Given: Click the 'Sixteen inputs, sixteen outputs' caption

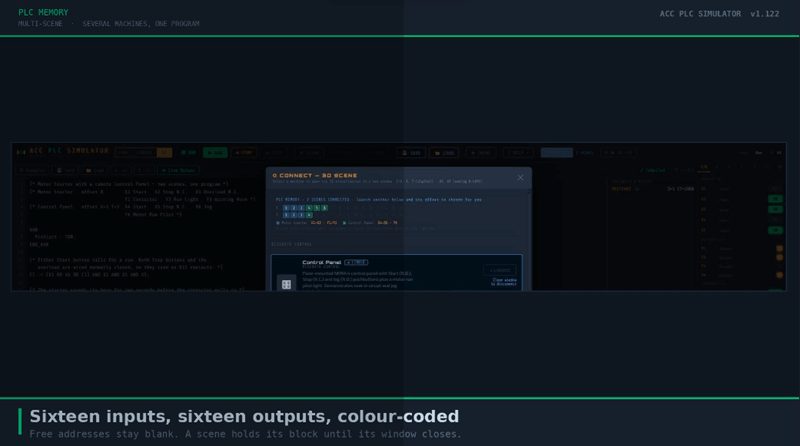Looking at the screenshot, I should 244,416.
